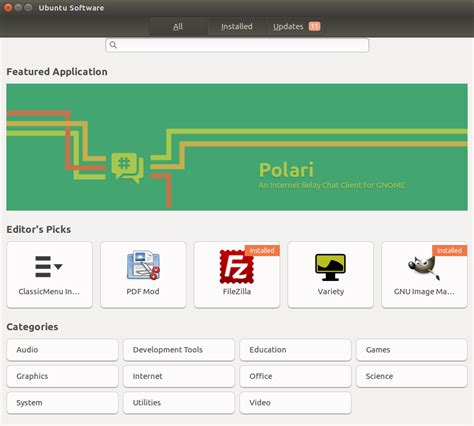Browse the Games category
This screenshot has width=474, height=426.
[412, 350]
